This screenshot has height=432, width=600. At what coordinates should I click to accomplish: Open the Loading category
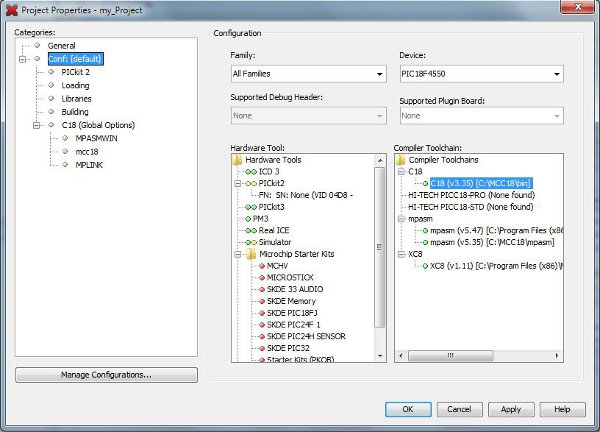point(75,85)
